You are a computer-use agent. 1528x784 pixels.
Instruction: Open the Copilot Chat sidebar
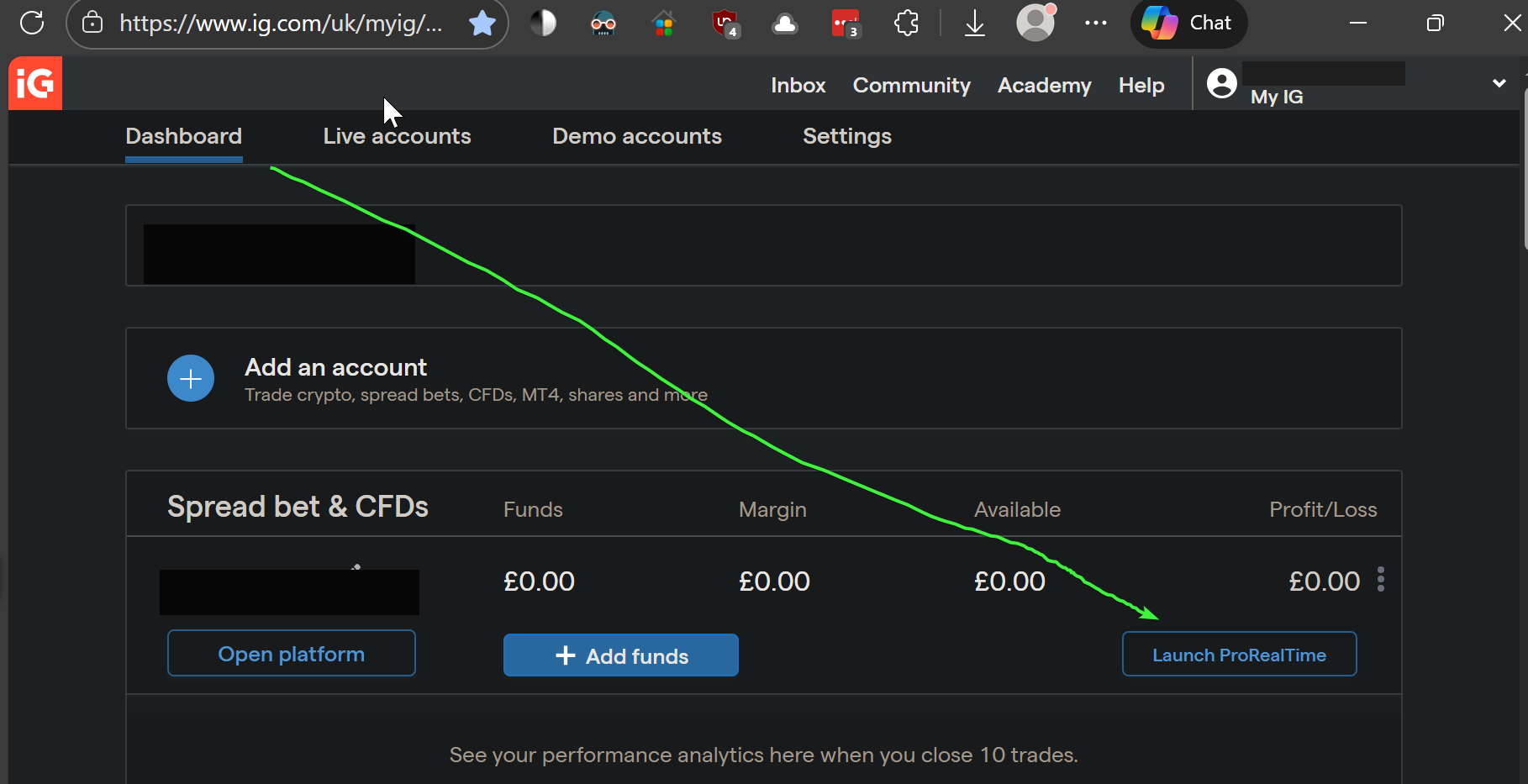[1188, 23]
